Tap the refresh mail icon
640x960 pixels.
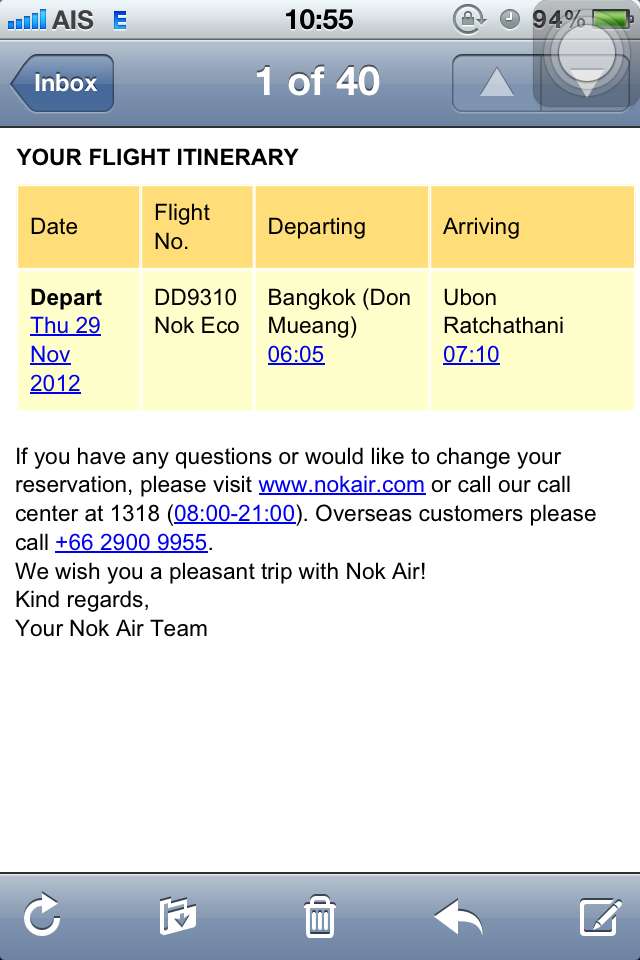[x=42, y=916]
